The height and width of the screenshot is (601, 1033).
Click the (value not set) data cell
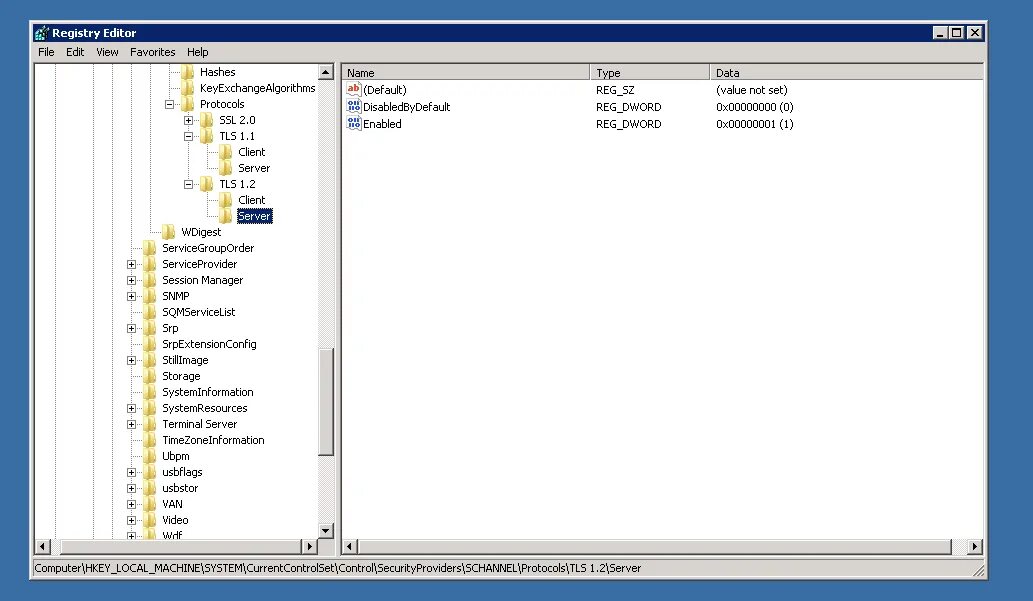752,90
